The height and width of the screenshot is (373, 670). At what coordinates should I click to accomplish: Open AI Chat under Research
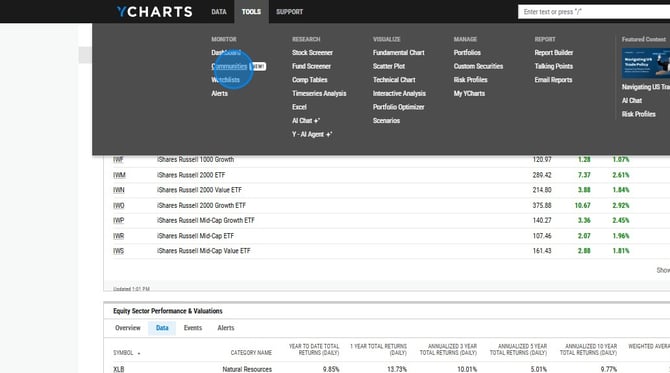click(x=306, y=121)
